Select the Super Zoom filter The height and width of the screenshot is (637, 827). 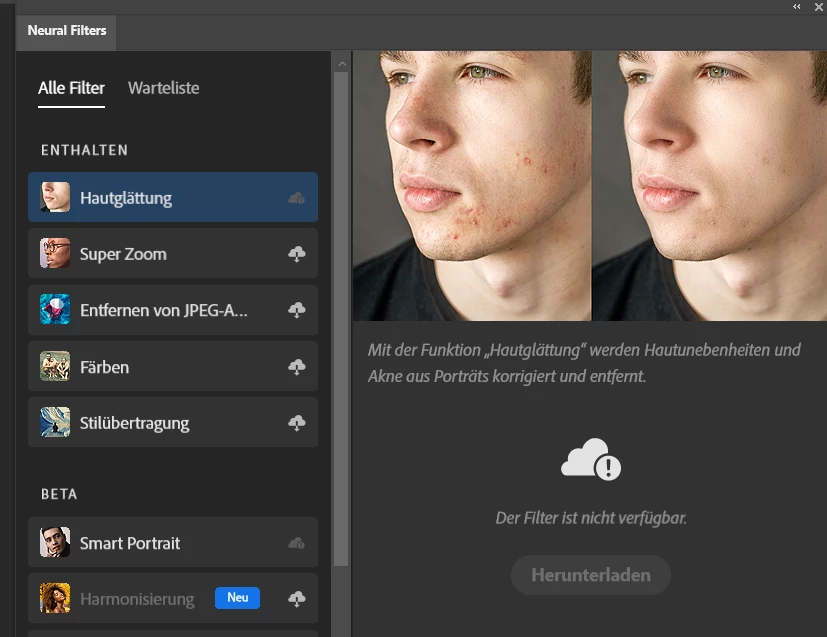point(173,253)
